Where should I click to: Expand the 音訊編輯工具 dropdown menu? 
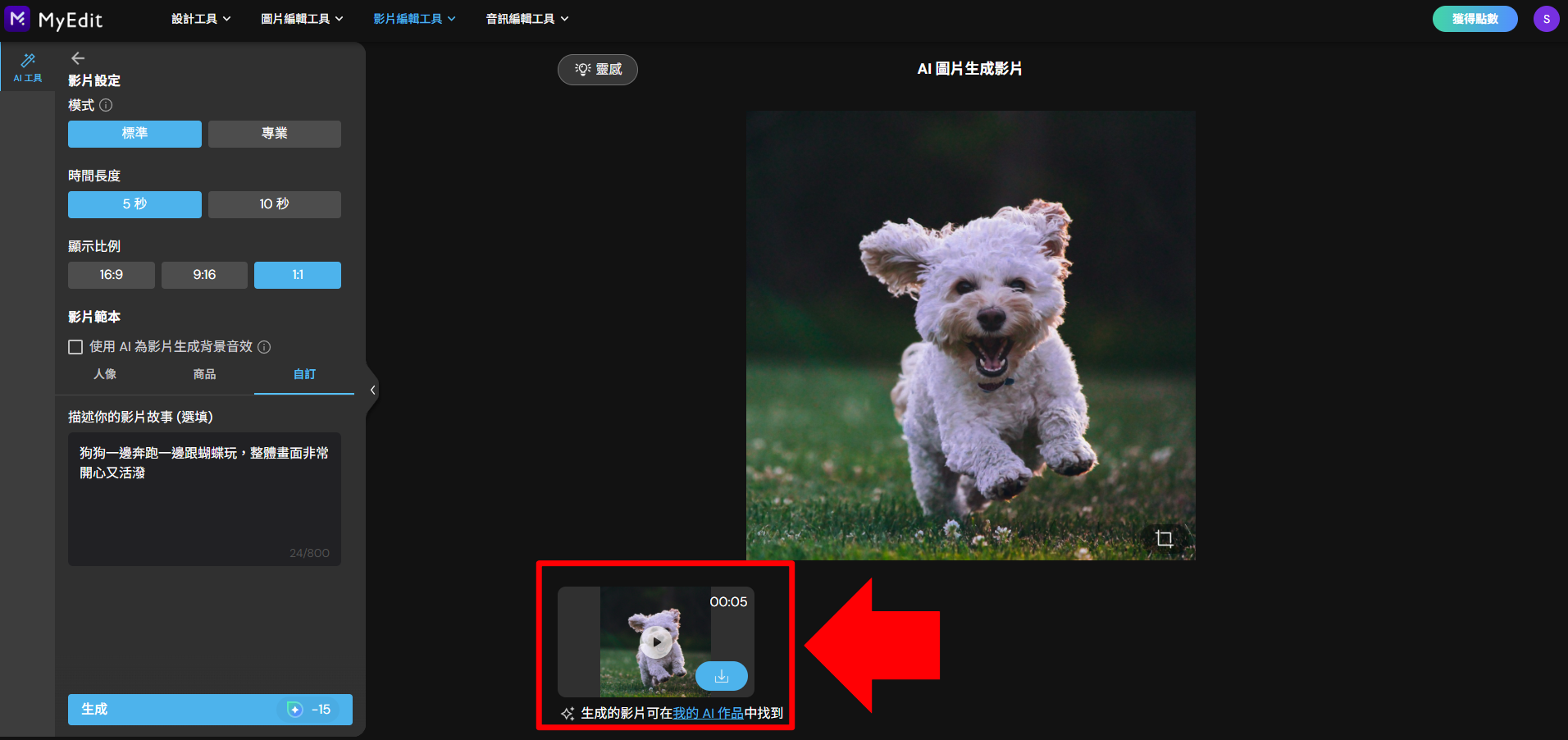[x=526, y=19]
